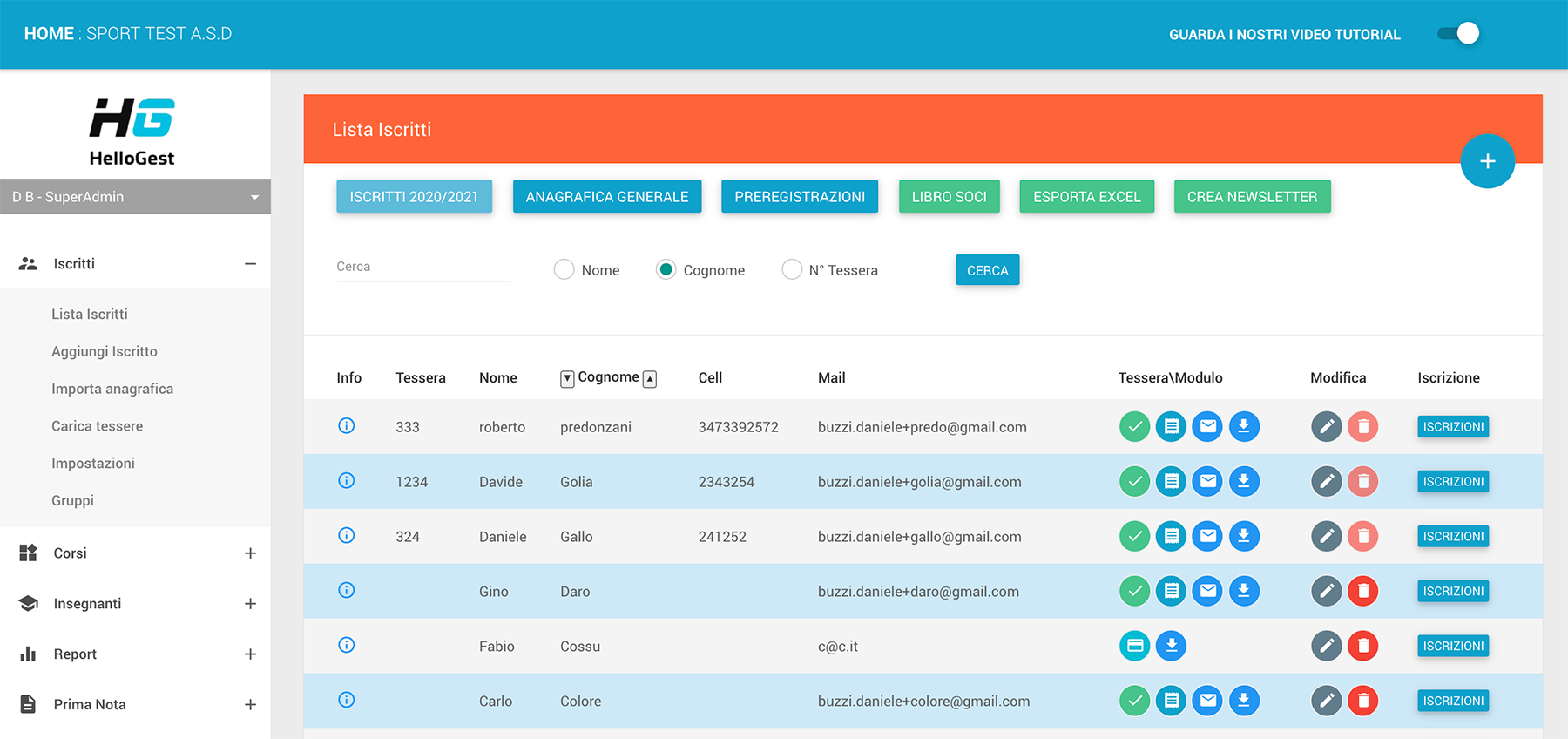Select the Cognome radio button
Screen dimensions: 1568x739
click(x=666, y=269)
